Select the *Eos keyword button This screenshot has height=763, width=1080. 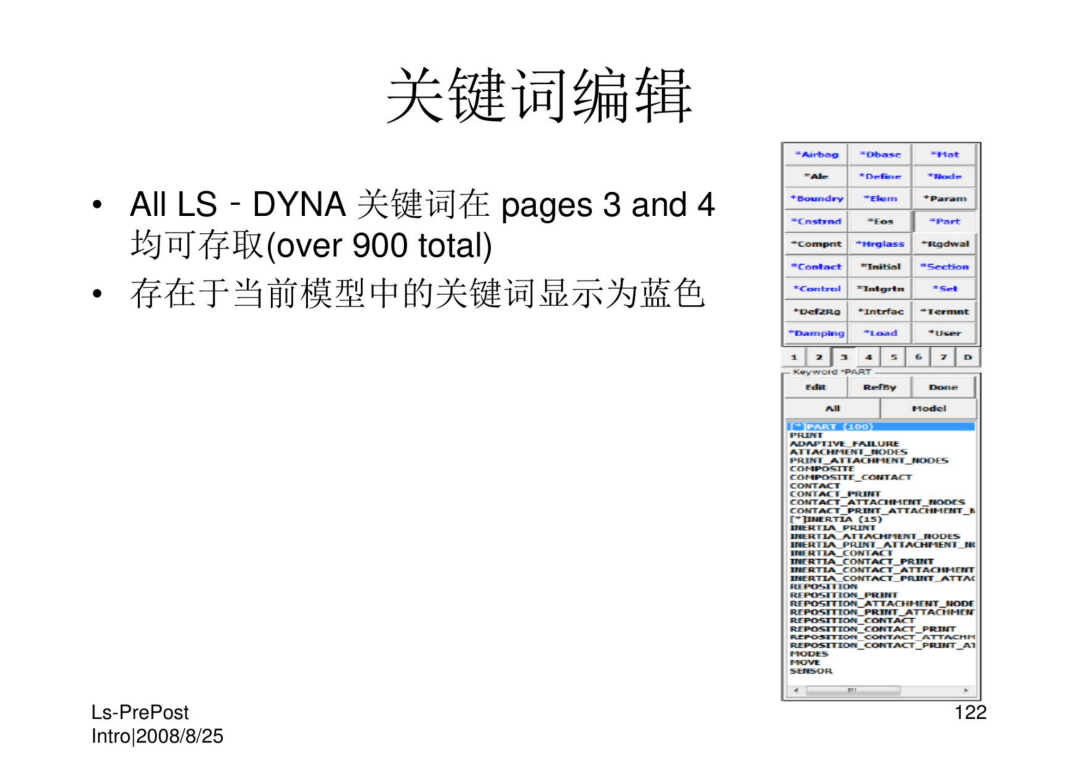click(x=880, y=221)
